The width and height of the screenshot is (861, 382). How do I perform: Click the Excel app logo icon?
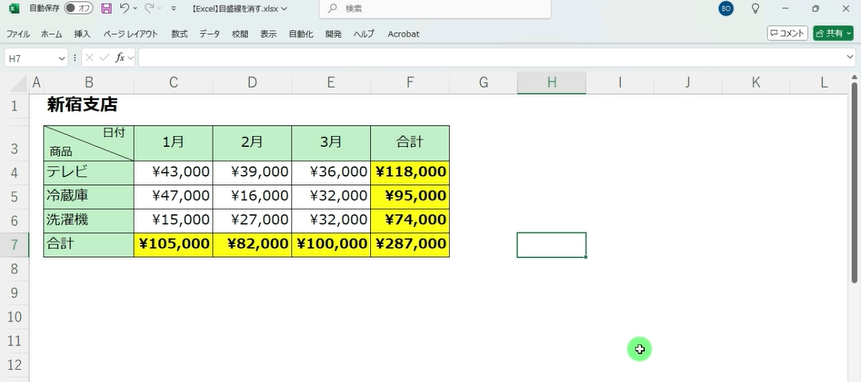click(x=14, y=8)
